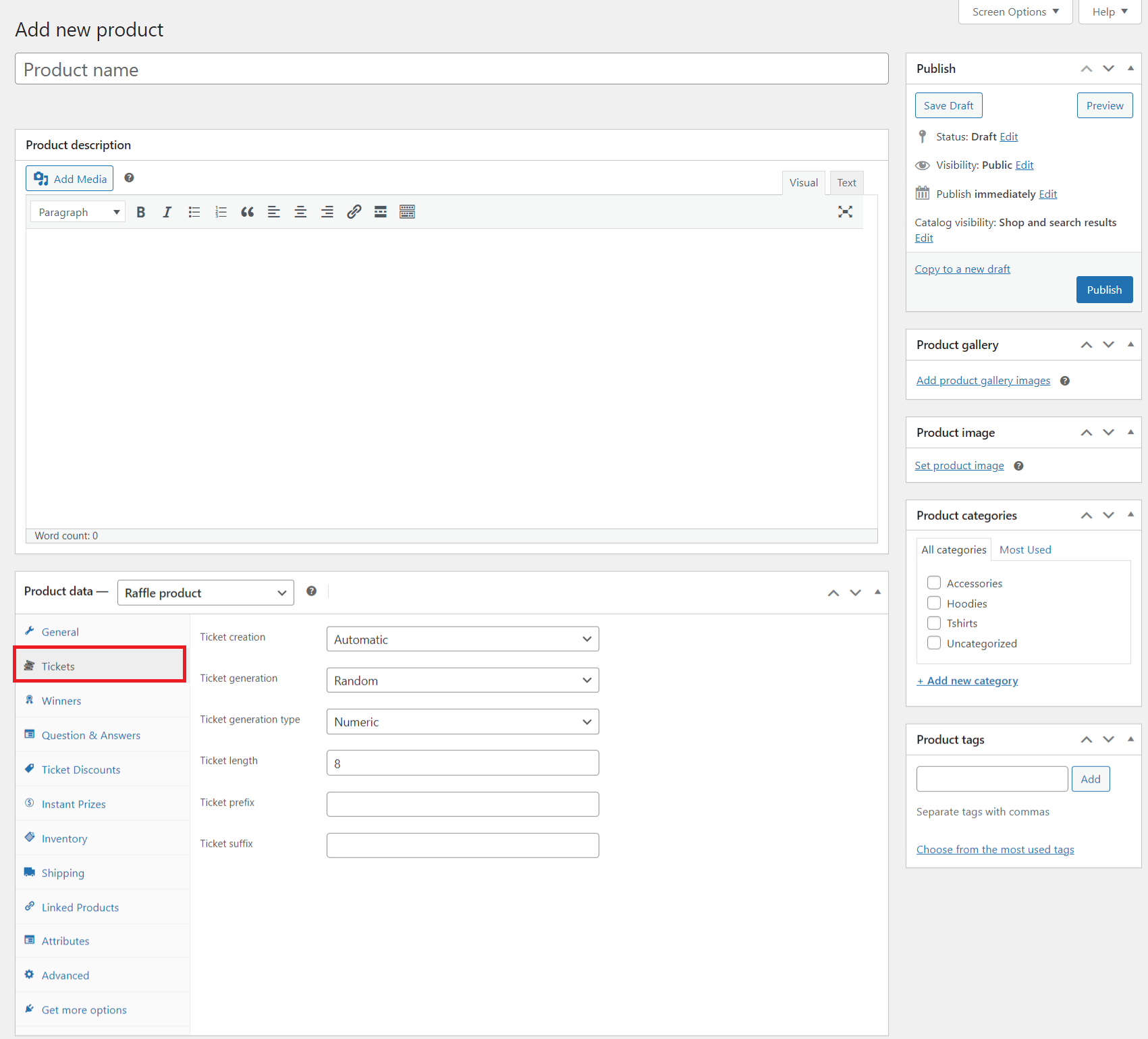1148x1039 pixels.
Task: Click the Ticket prefix input field
Action: pos(462,804)
